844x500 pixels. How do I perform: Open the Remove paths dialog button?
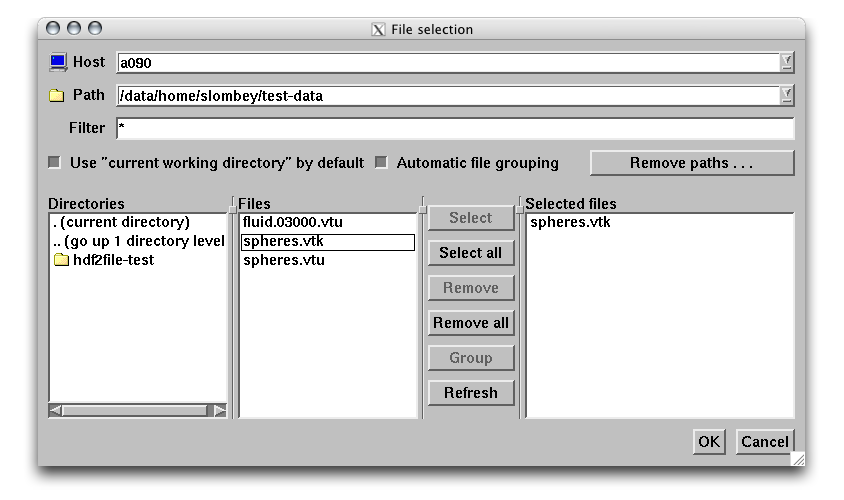pyautogui.click(x=691, y=163)
